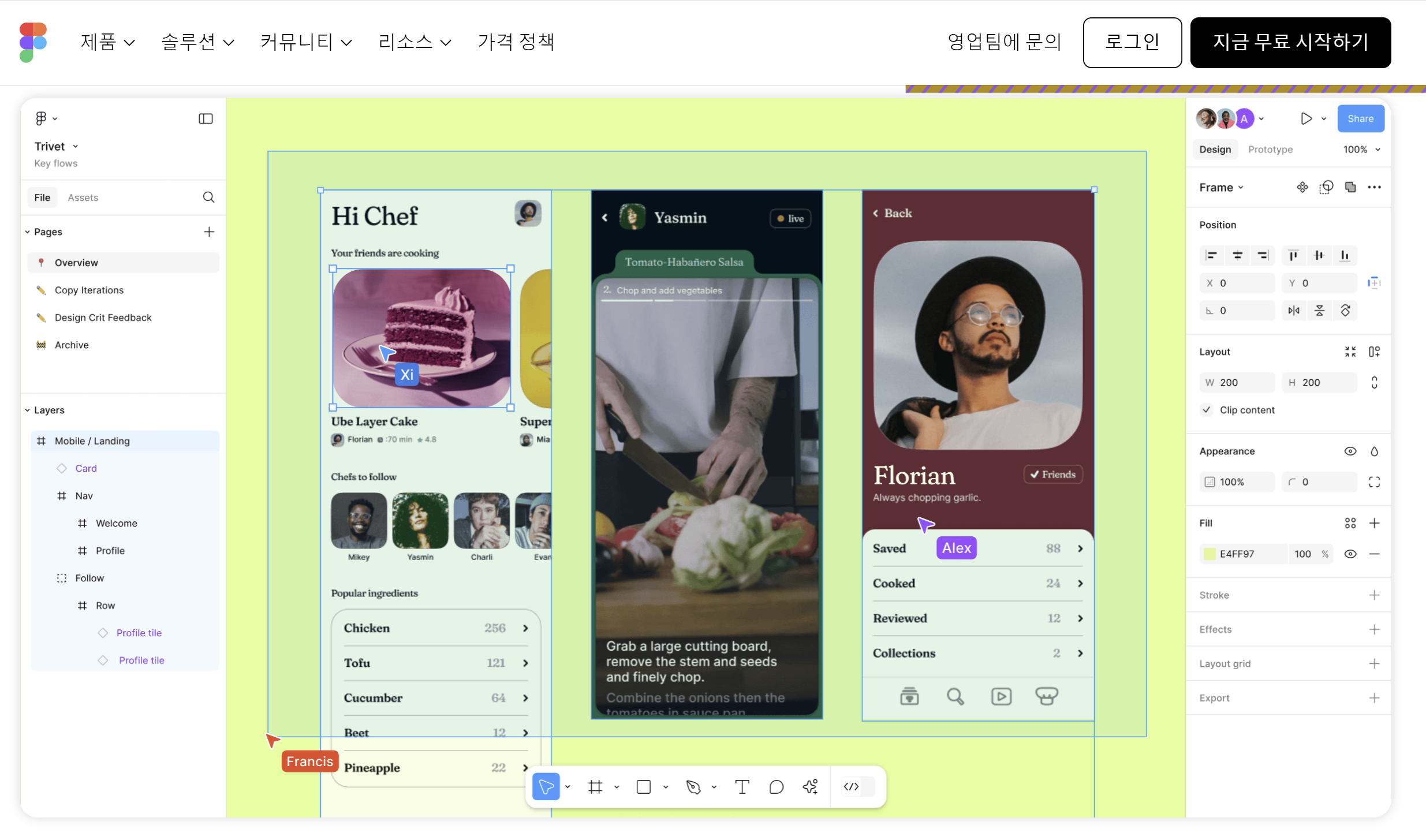Open the 100% zoom dropdown
Screen dimensions: 1426x840
tap(1361, 150)
